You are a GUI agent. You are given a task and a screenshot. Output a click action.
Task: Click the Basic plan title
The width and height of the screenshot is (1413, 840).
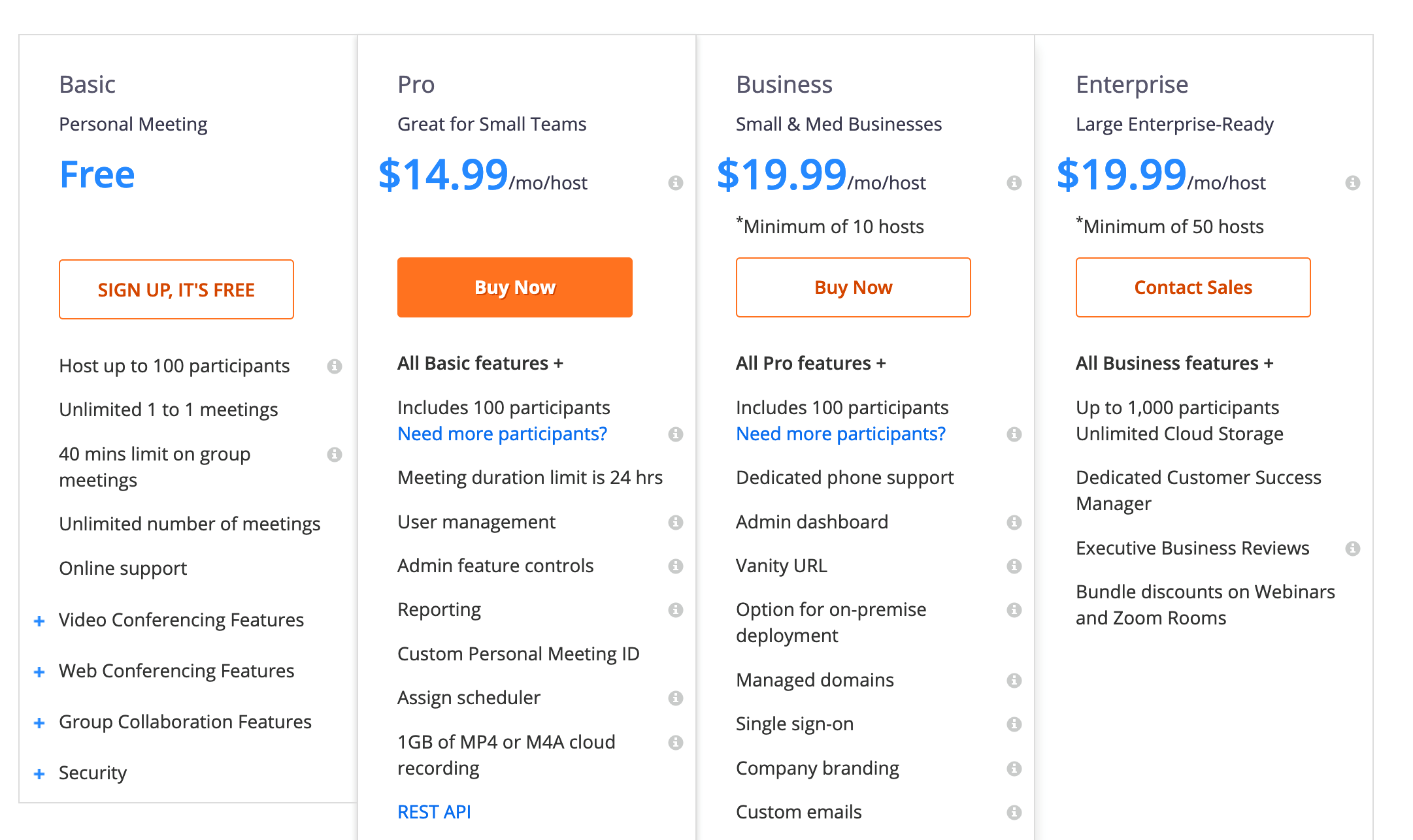tap(88, 85)
